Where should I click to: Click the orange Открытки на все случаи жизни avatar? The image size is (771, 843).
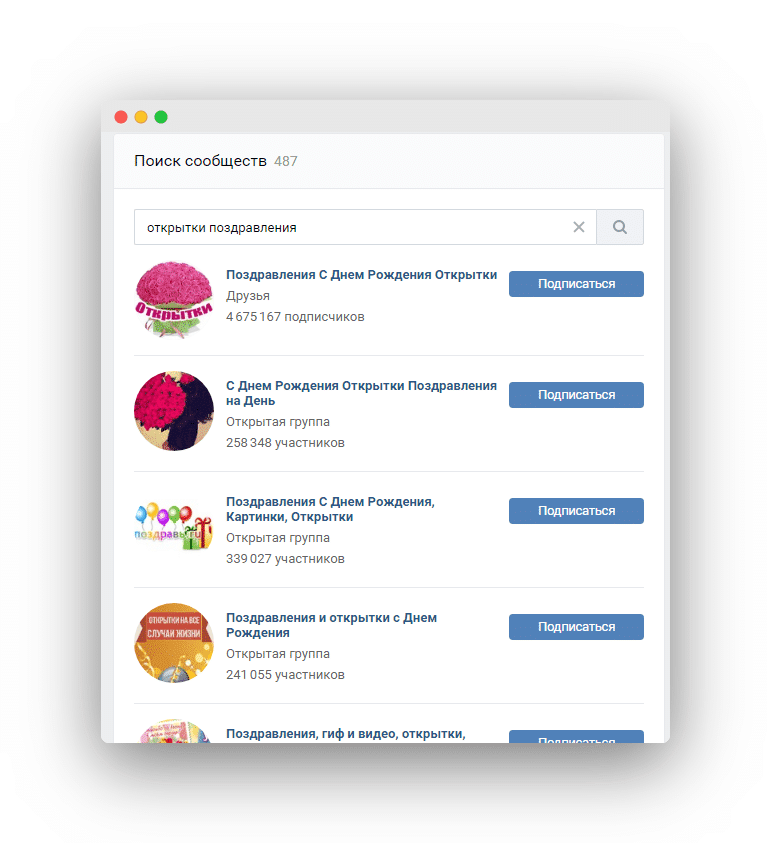pos(174,643)
